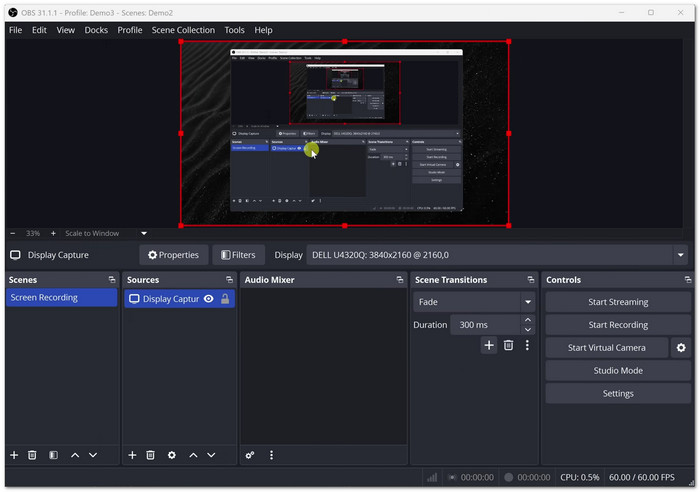Open virtual camera settings with the gear icon
The height and width of the screenshot is (492, 700).
pyautogui.click(x=681, y=347)
